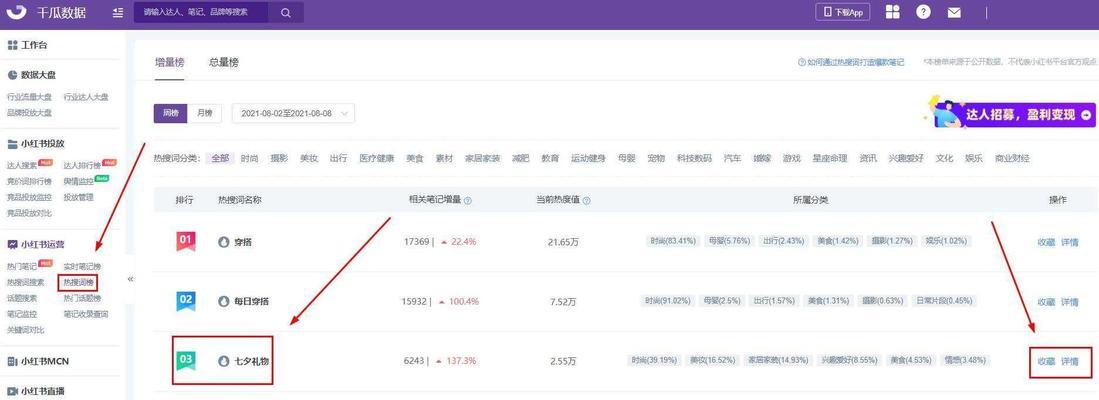Click the 小红书MCN section icon
Screen dimensions: 1099x400
12,361
